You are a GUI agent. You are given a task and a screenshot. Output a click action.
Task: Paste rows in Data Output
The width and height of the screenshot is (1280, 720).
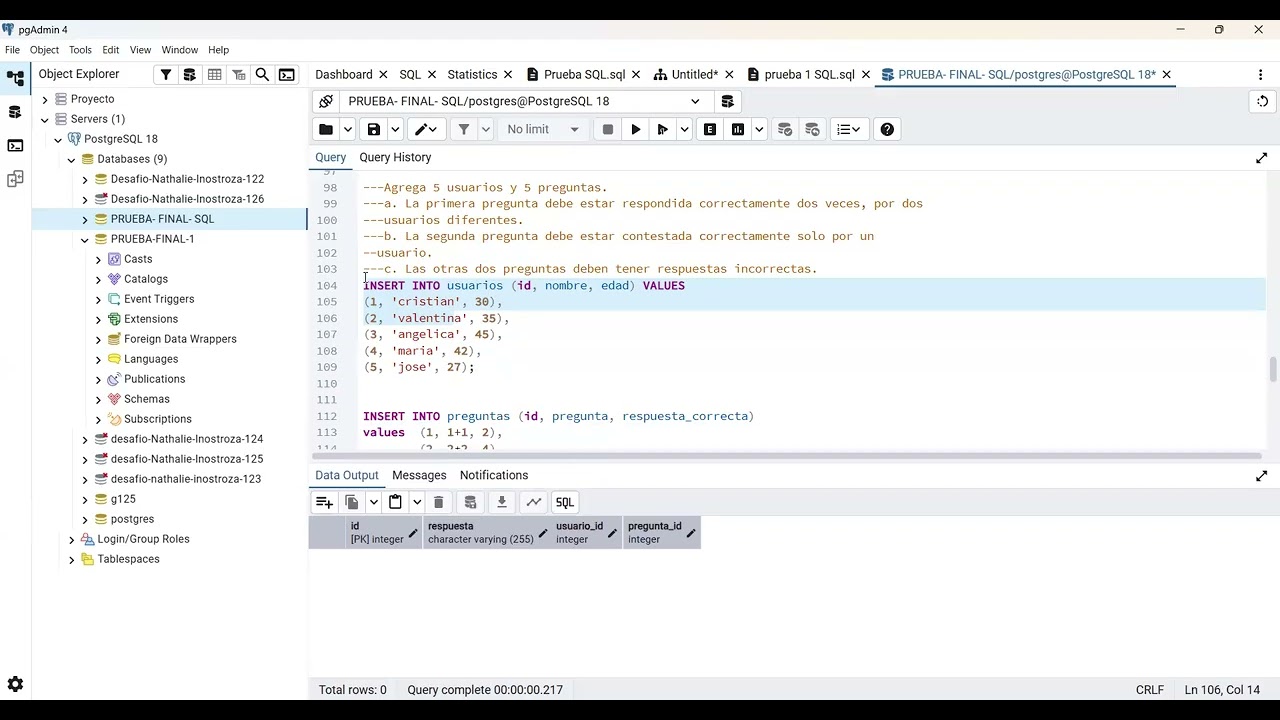pyautogui.click(x=395, y=502)
